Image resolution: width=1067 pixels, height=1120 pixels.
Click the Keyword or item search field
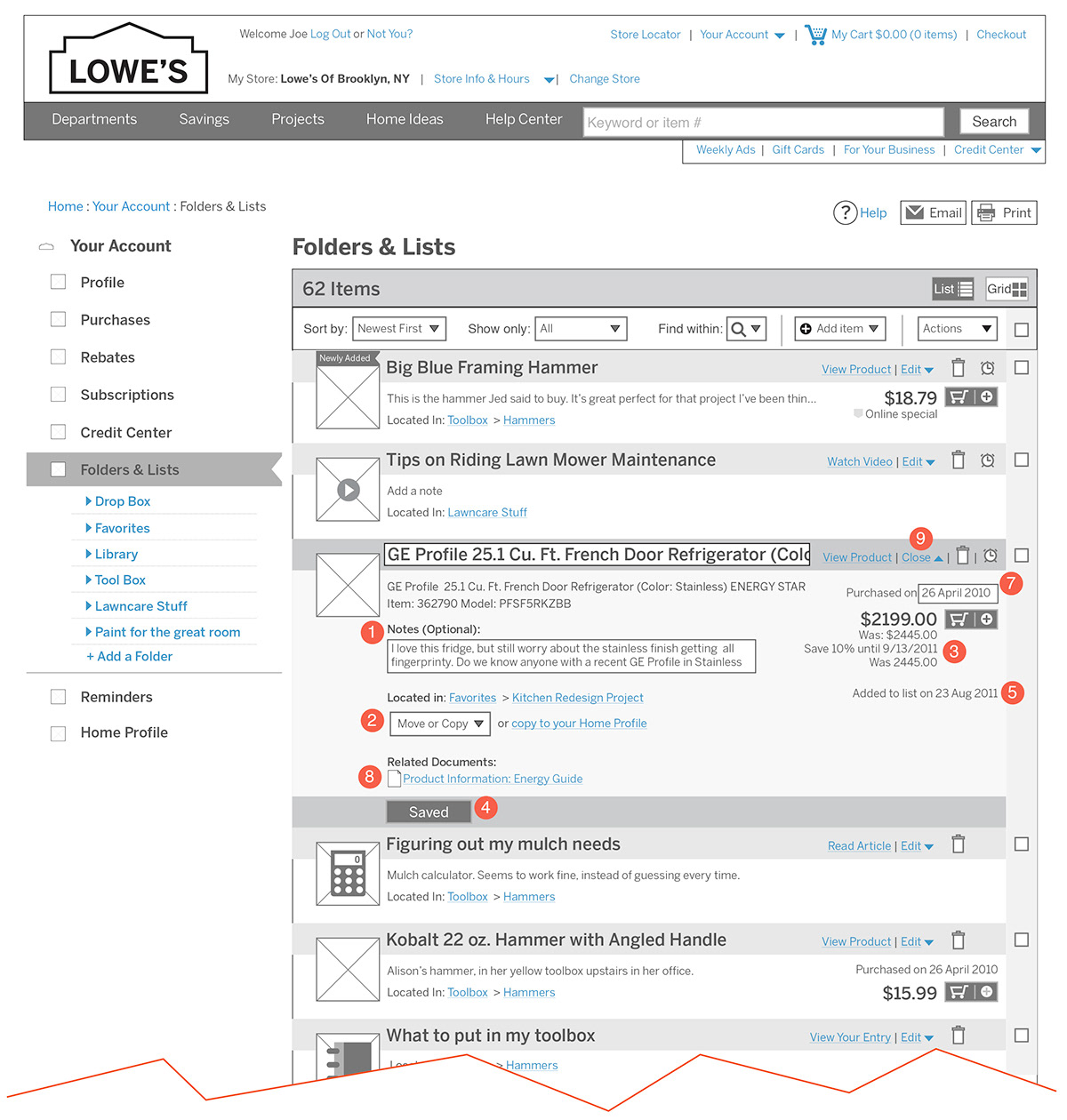[x=763, y=122]
